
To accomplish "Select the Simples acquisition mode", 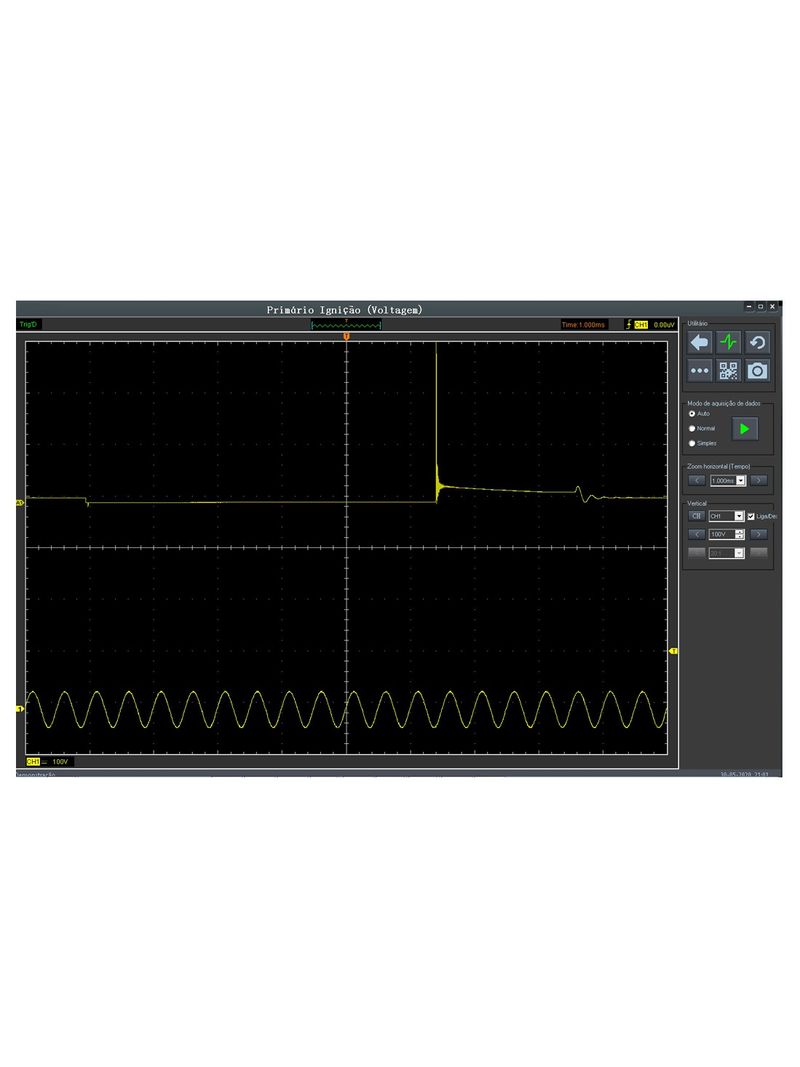I will (x=692, y=443).
